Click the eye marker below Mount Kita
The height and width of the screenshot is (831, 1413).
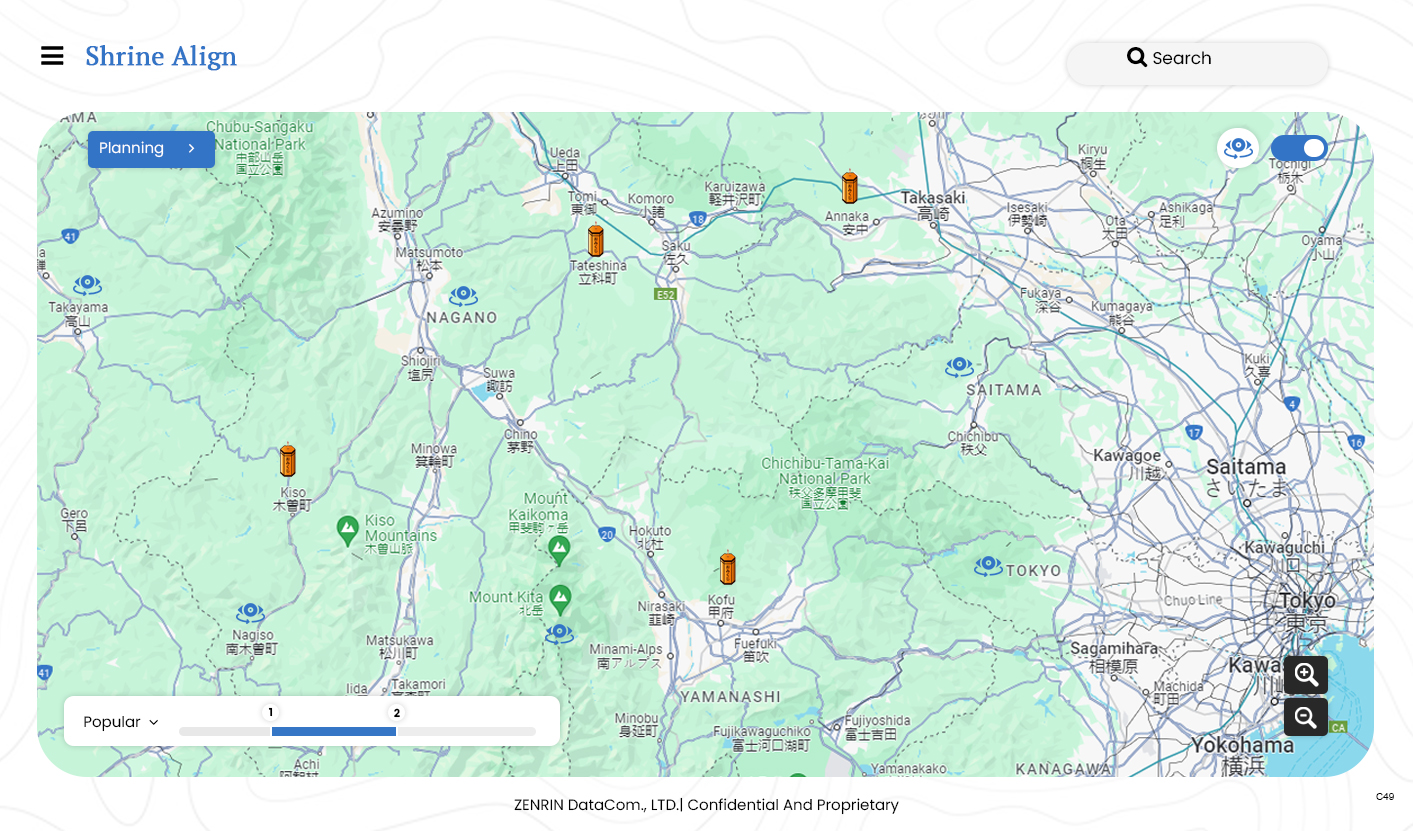560,633
